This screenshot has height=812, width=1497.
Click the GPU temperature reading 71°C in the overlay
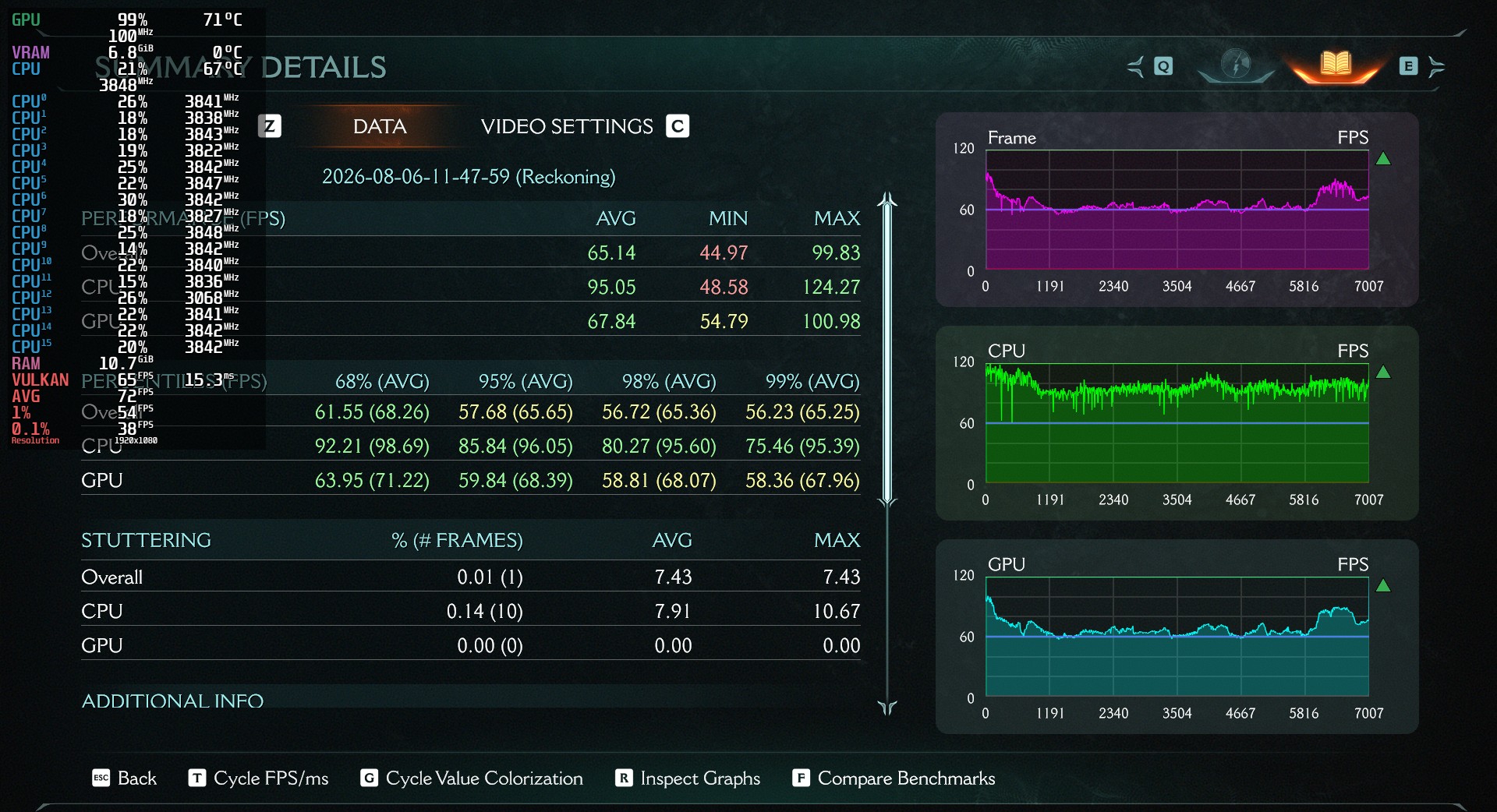coord(222,19)
